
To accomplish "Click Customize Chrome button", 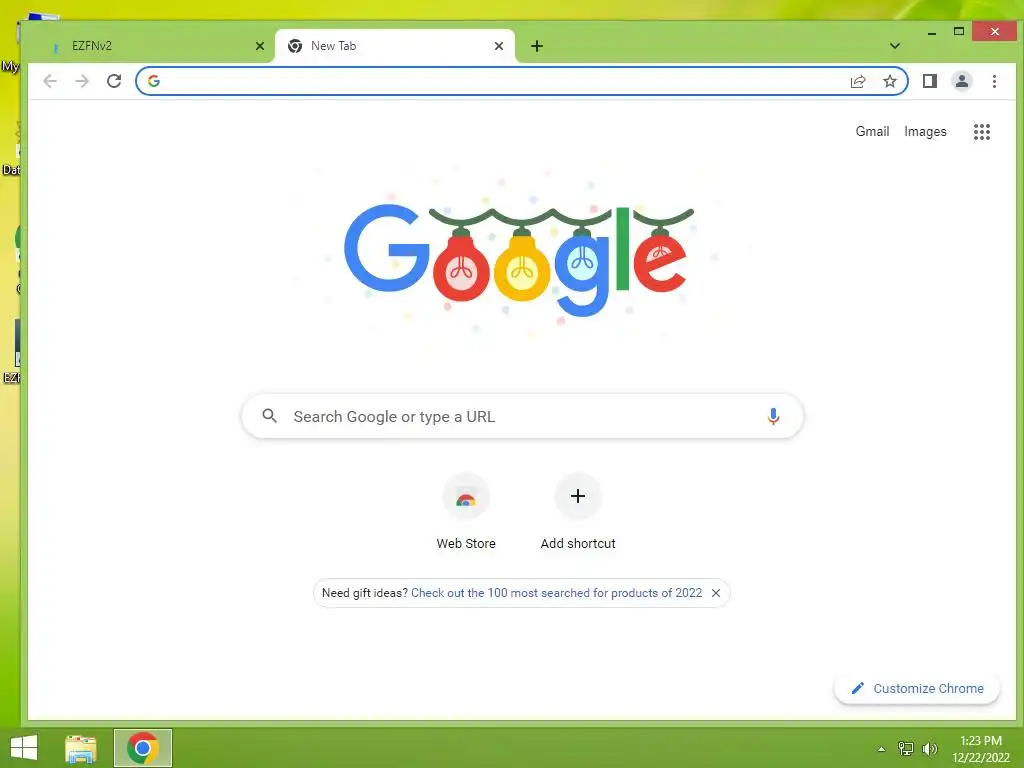I will click(x=917, y=688).
